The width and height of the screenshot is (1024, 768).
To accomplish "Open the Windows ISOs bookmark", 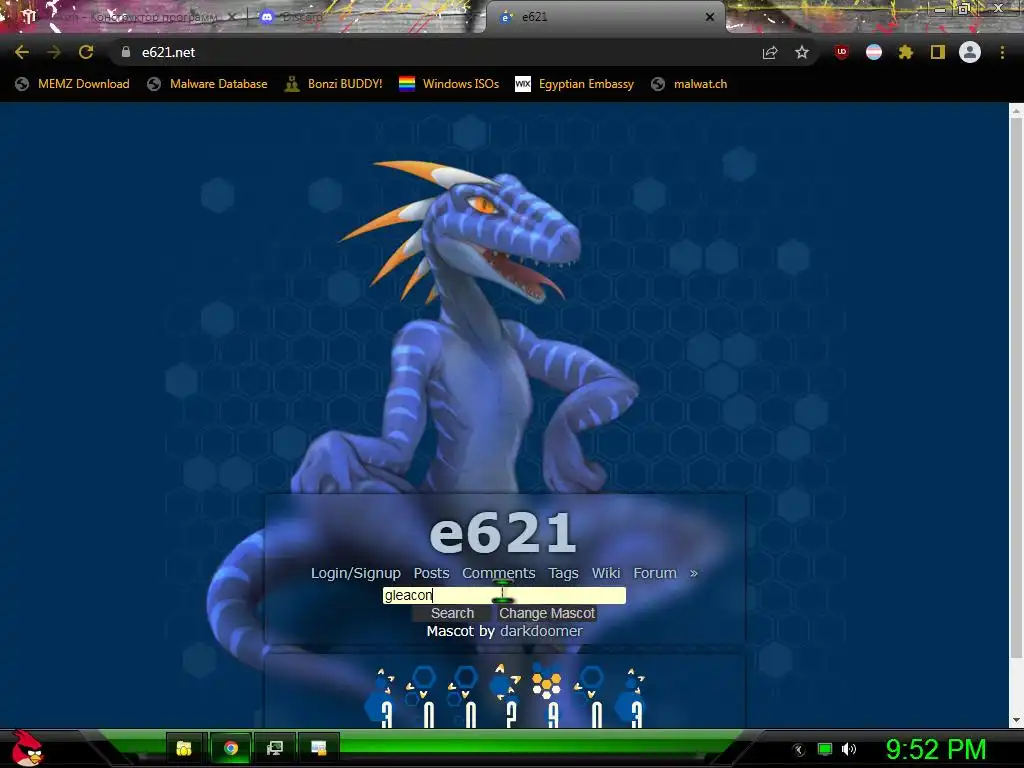I will tap(449, 84).
